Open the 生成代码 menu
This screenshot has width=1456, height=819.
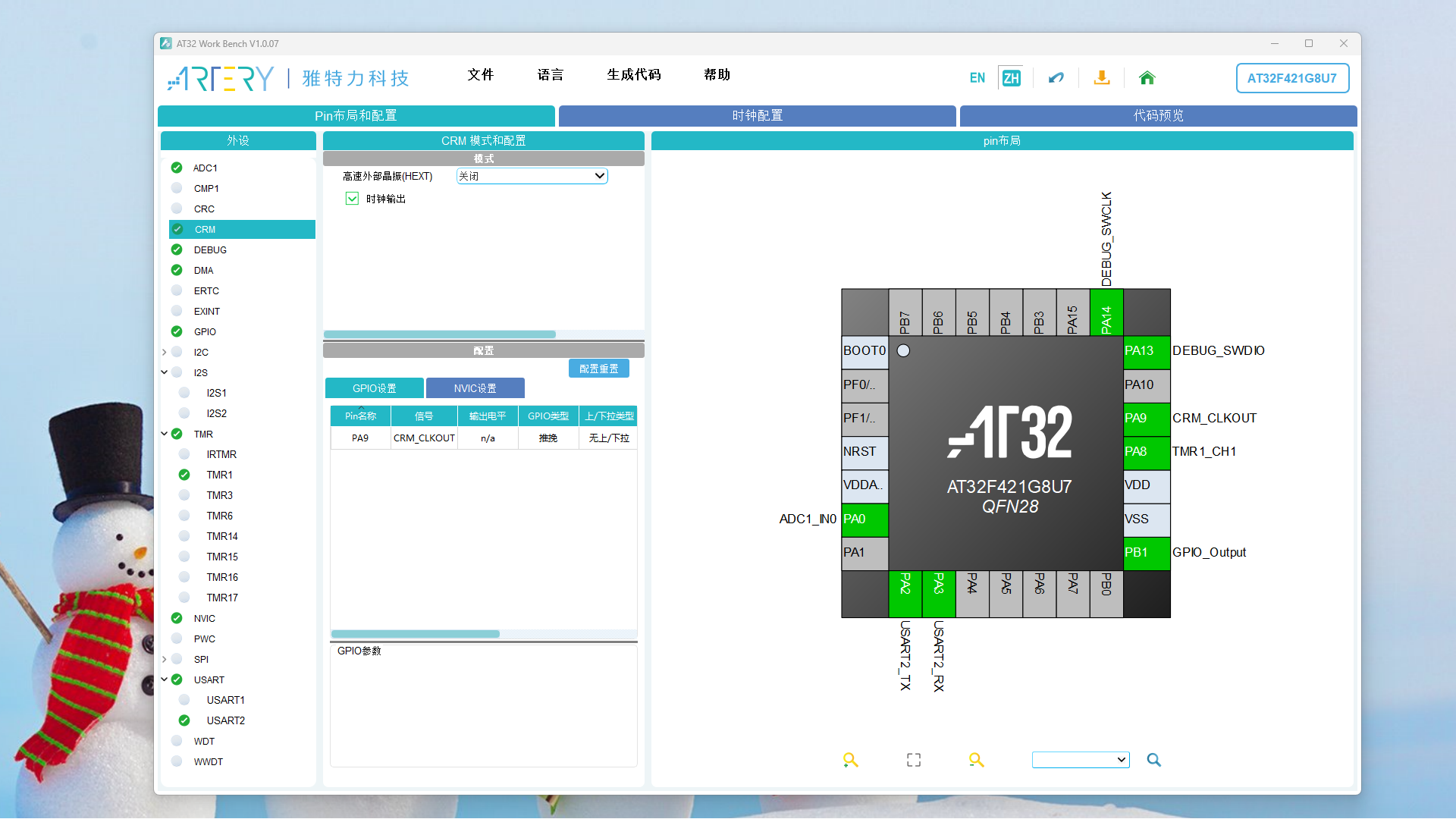tap(633, 74)
